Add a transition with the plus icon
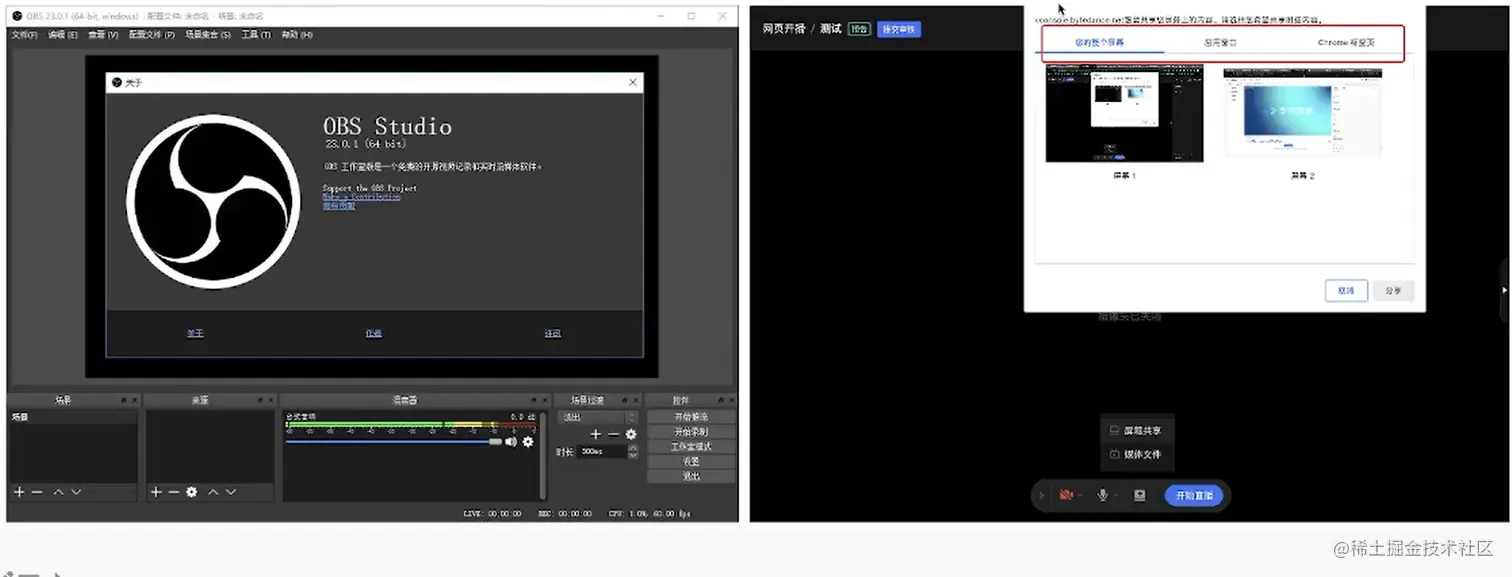This screenshot has width=1512, height=577. tap(595, 434)
